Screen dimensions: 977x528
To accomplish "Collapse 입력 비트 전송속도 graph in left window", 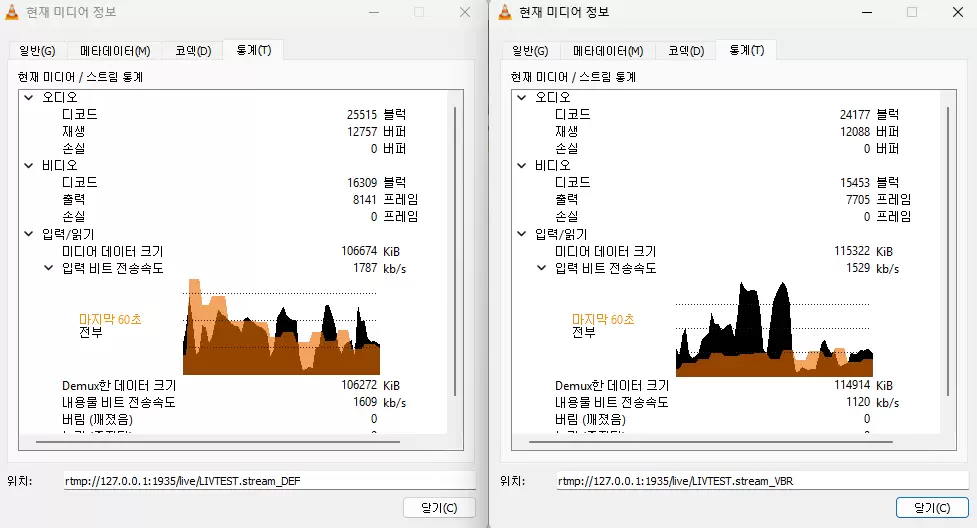I will click(x=49, y=268).
